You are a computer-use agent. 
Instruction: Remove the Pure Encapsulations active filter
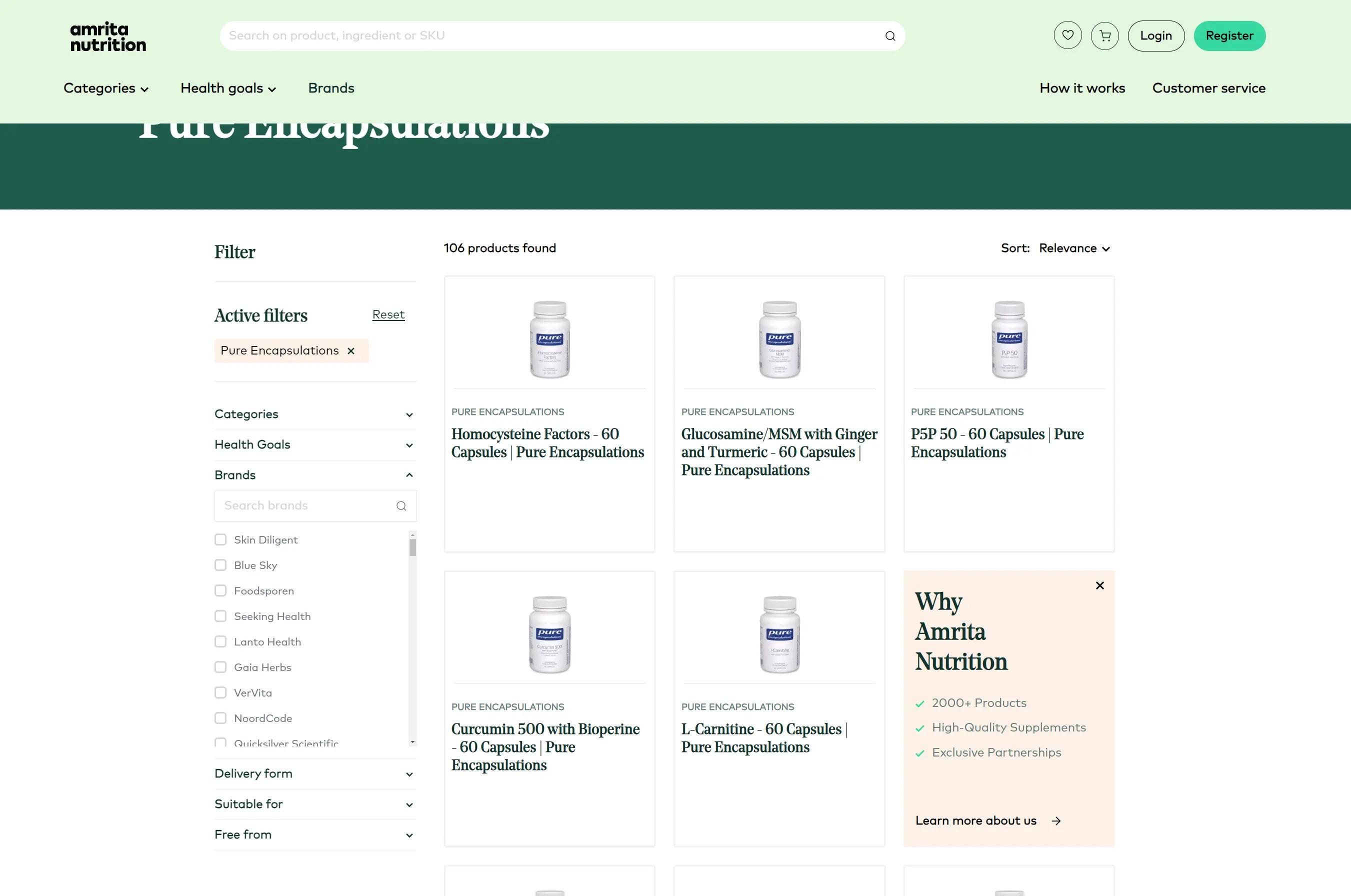pos(351,351)
